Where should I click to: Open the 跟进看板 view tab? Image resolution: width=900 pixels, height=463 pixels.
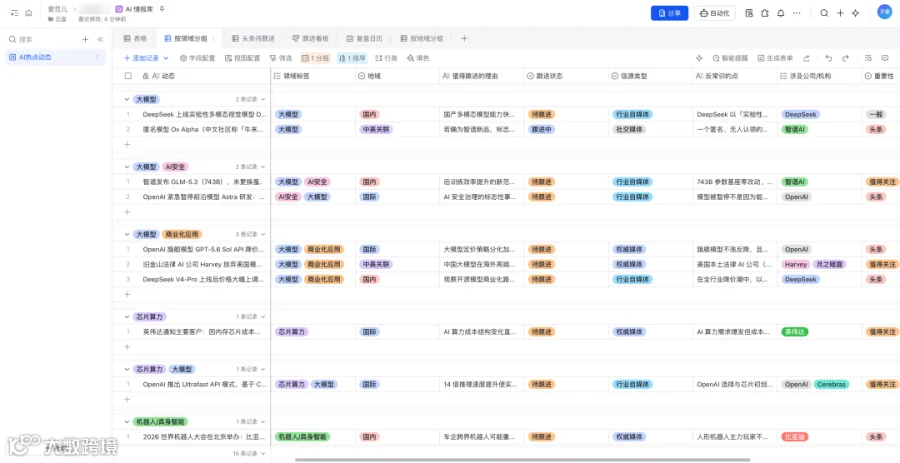tap(311, 38)
